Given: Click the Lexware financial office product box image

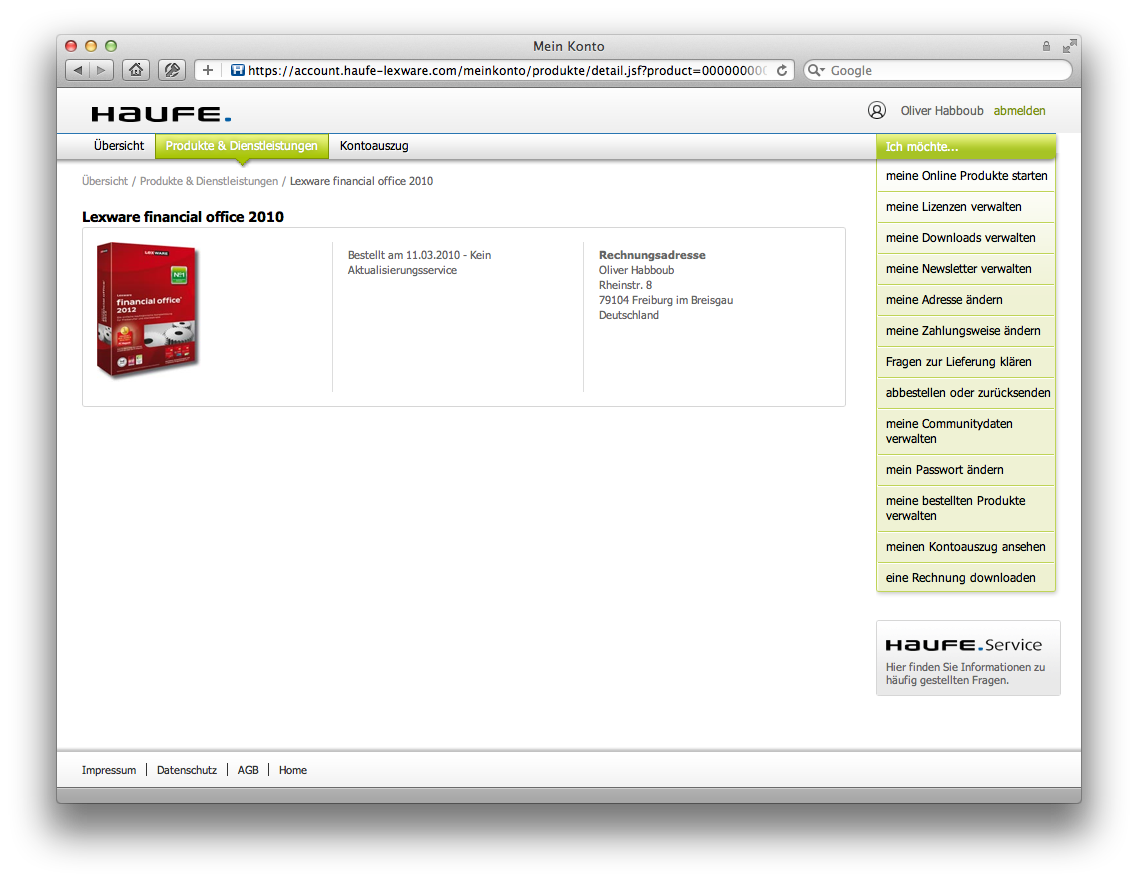Looking at the screenshot, I should (x=147, y=310).
